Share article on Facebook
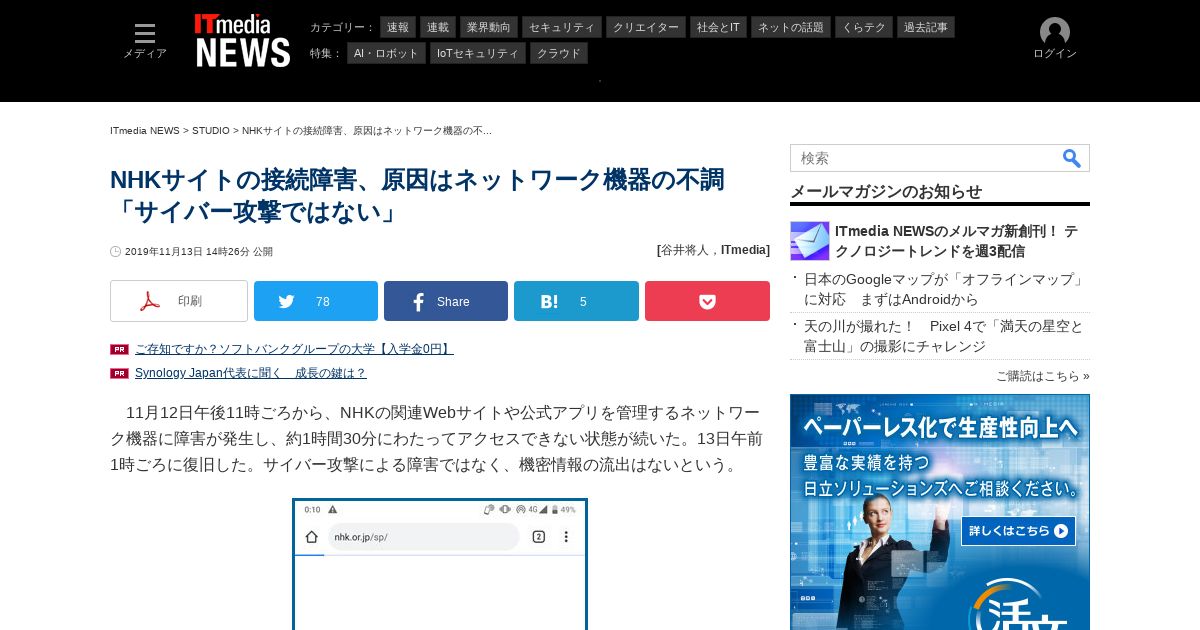 point(446,301)
